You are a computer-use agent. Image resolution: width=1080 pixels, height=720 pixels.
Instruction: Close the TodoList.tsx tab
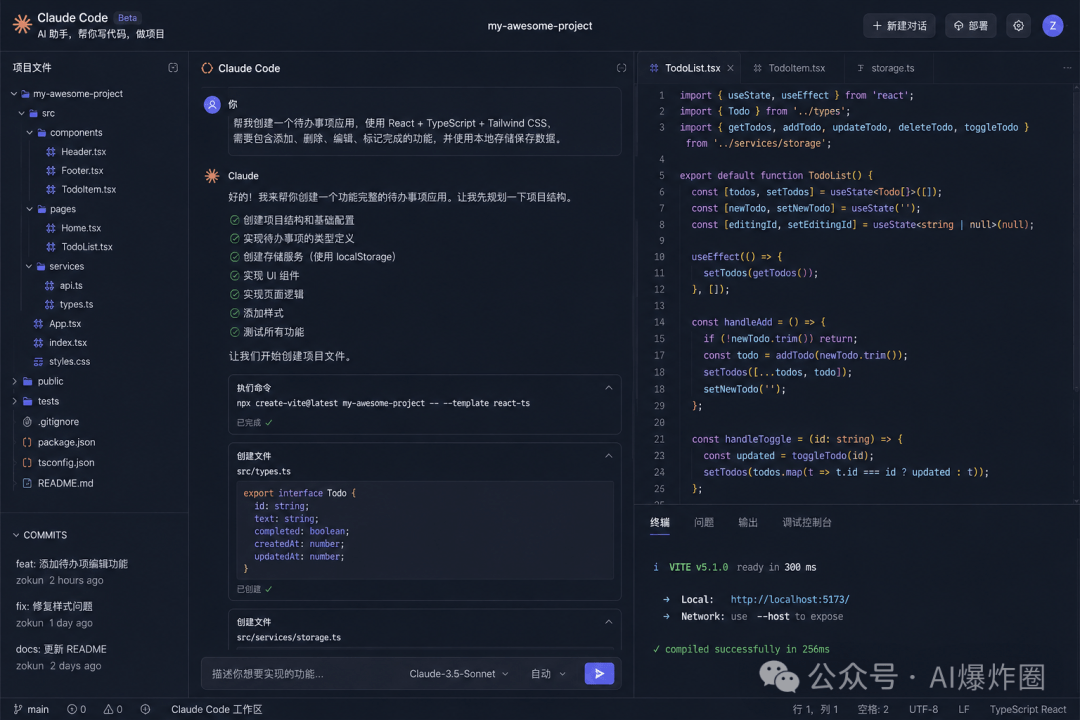click(730, 68)
